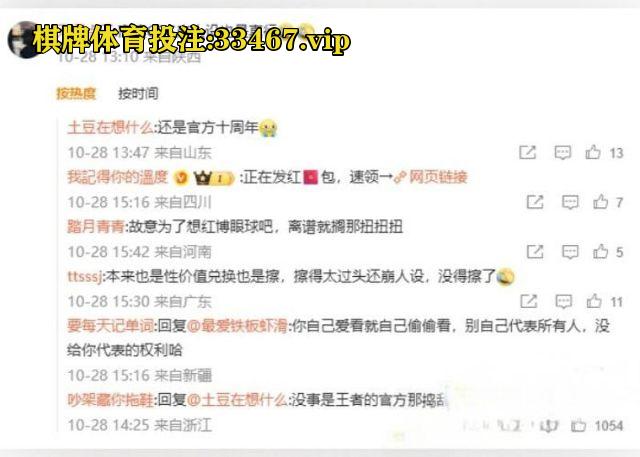Open reply on the 10-28 15:16 四川 comment

click(x=570, y=202)
